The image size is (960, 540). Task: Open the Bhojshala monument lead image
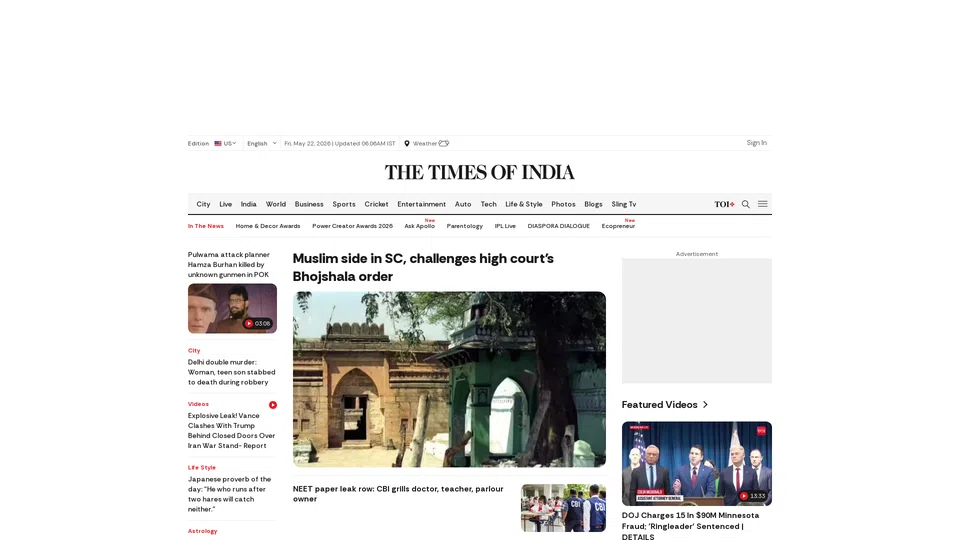click(x=449, y=379)
